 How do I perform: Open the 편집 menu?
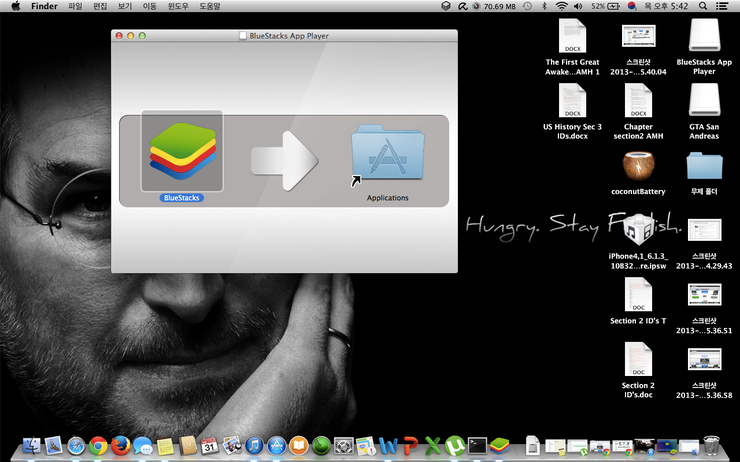tap(100, 6)
